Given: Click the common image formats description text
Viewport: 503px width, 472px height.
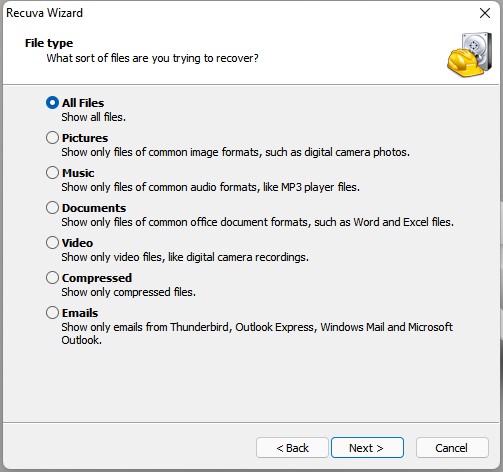Looking at the screenshot, I should click(x=235, y=152).
